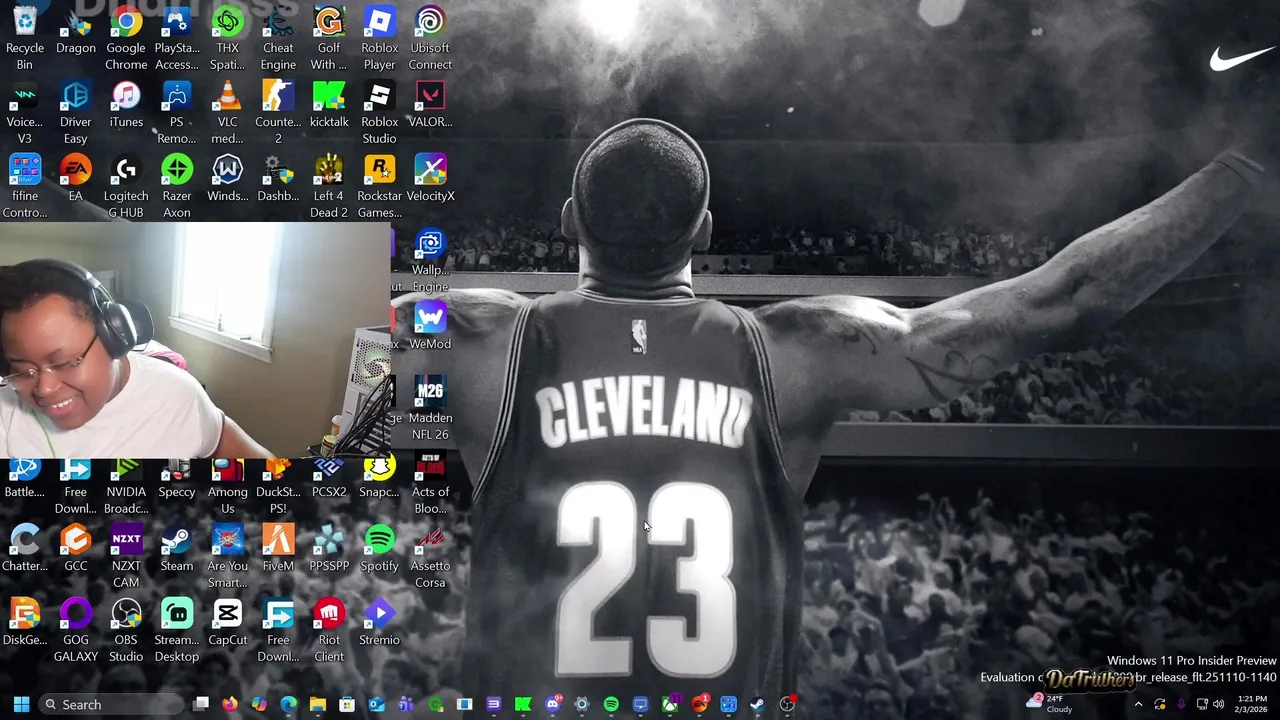
Task: Open Task View on the taskbar
Action: click(201, 704)
